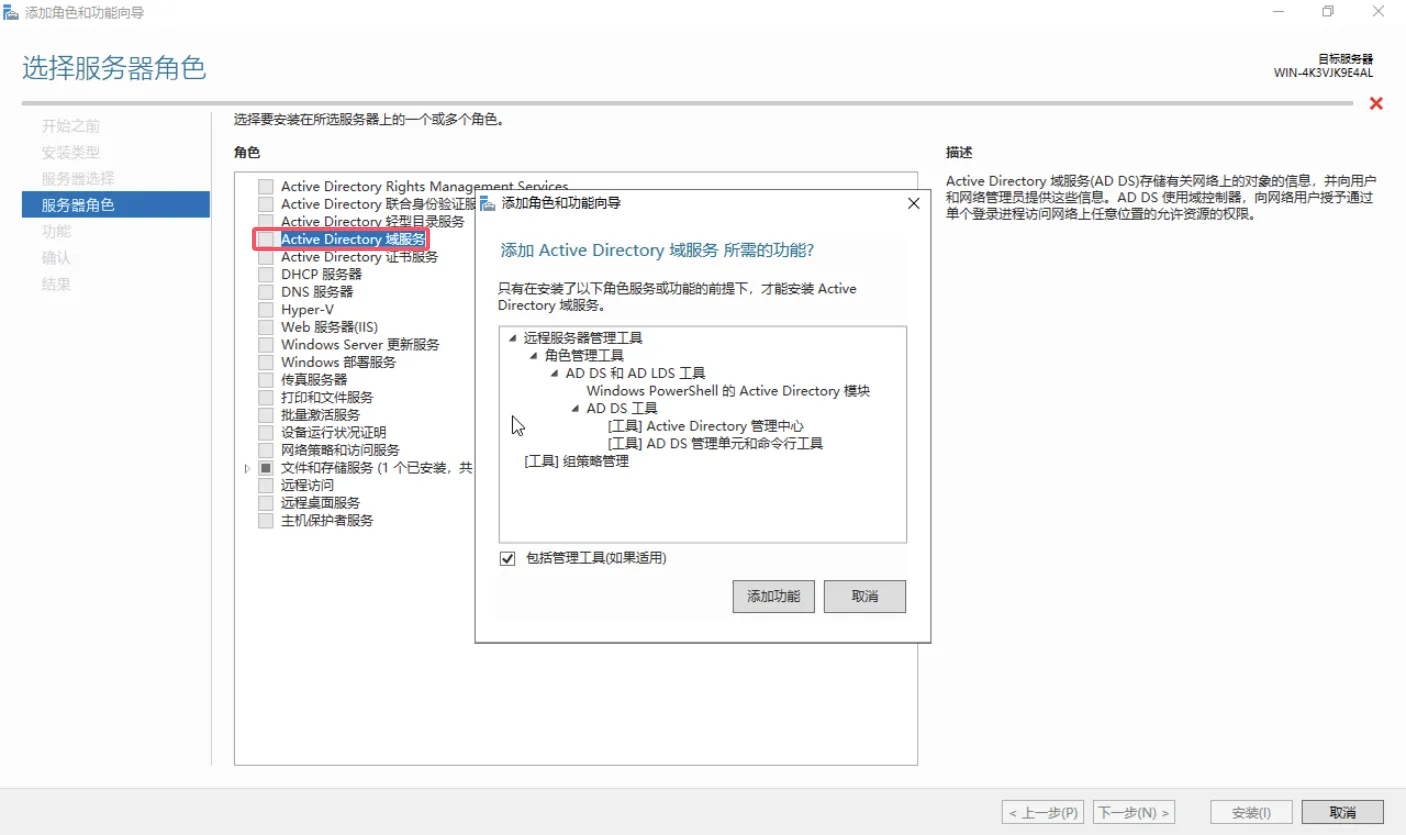Select the DNS 服务器 role entry
Image resolution: width=1406 pixels, height=835 pixels.
[317, 292]
